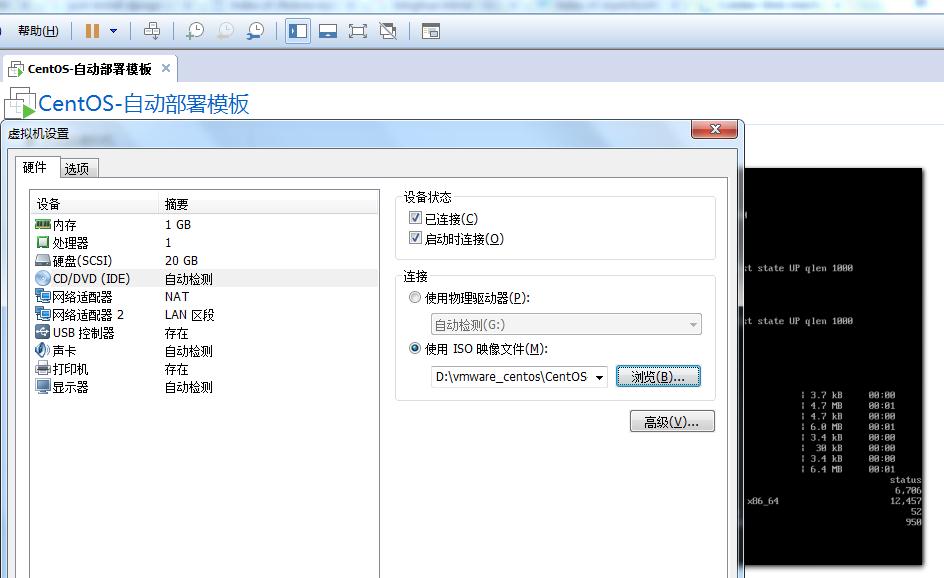Click the unity mode toolbar icon

click(388, 31)
